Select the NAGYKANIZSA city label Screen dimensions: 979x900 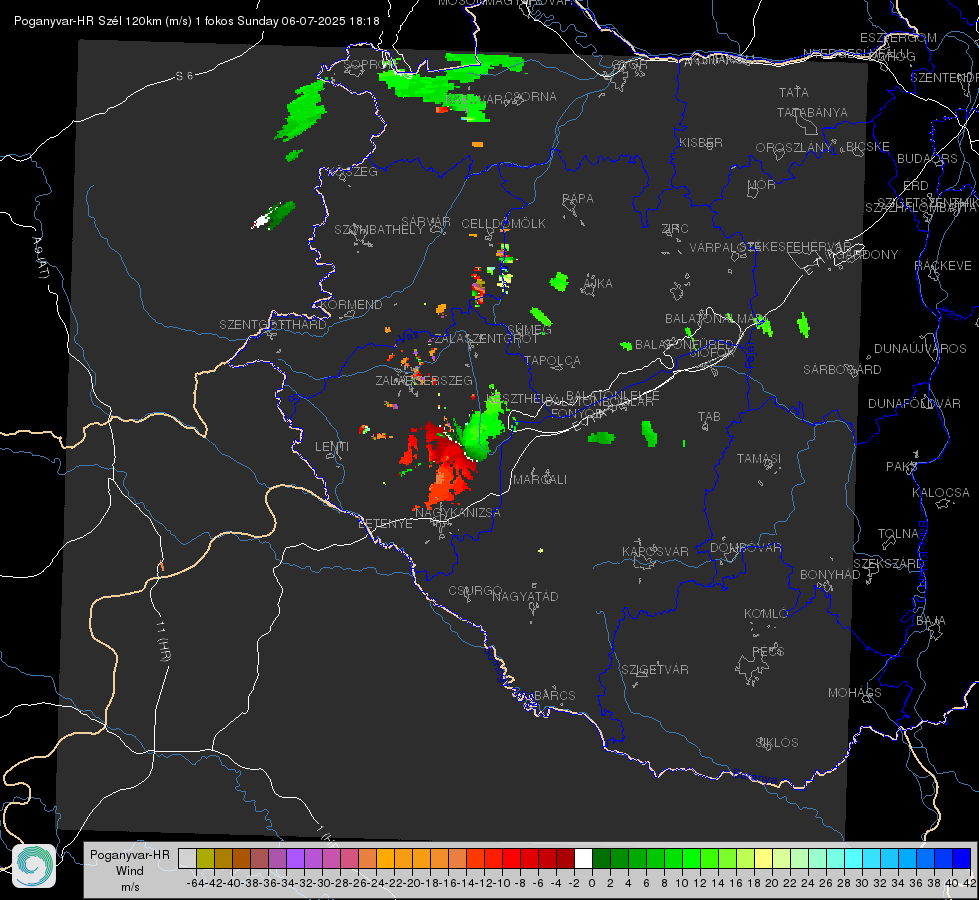pyautogui.click(x=458, y=513)
